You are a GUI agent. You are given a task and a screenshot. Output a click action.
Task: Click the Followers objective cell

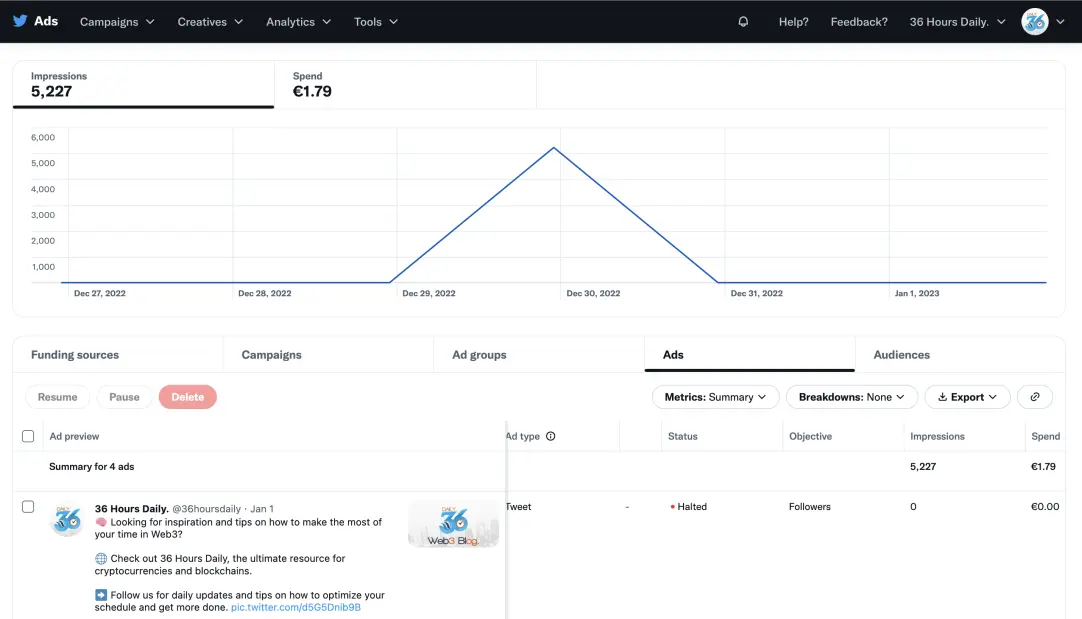pos(809,507)
